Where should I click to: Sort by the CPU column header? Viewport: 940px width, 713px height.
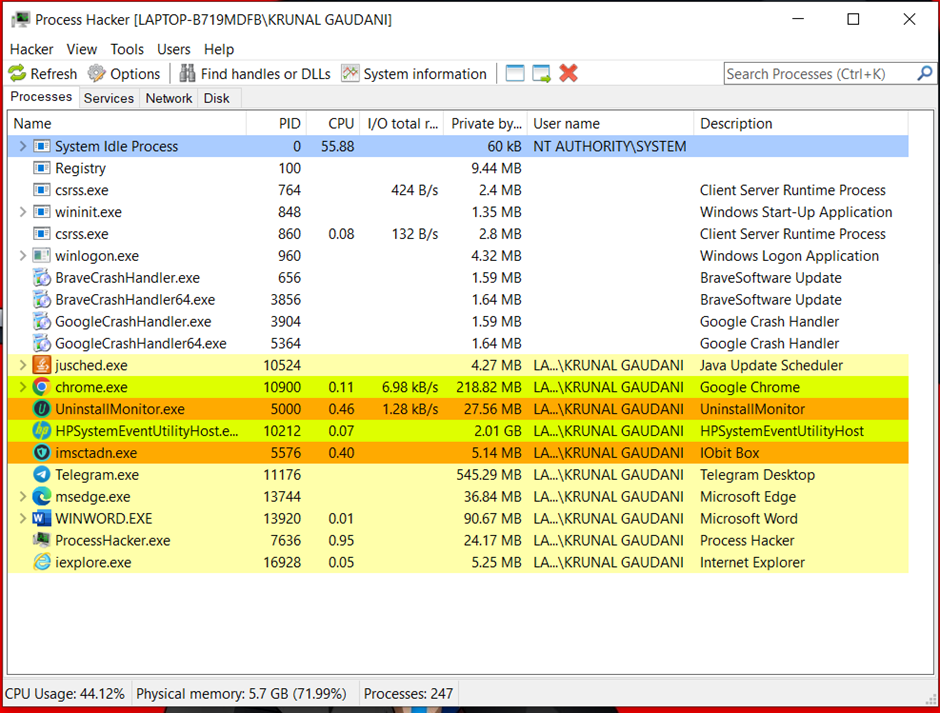(333, 124)
